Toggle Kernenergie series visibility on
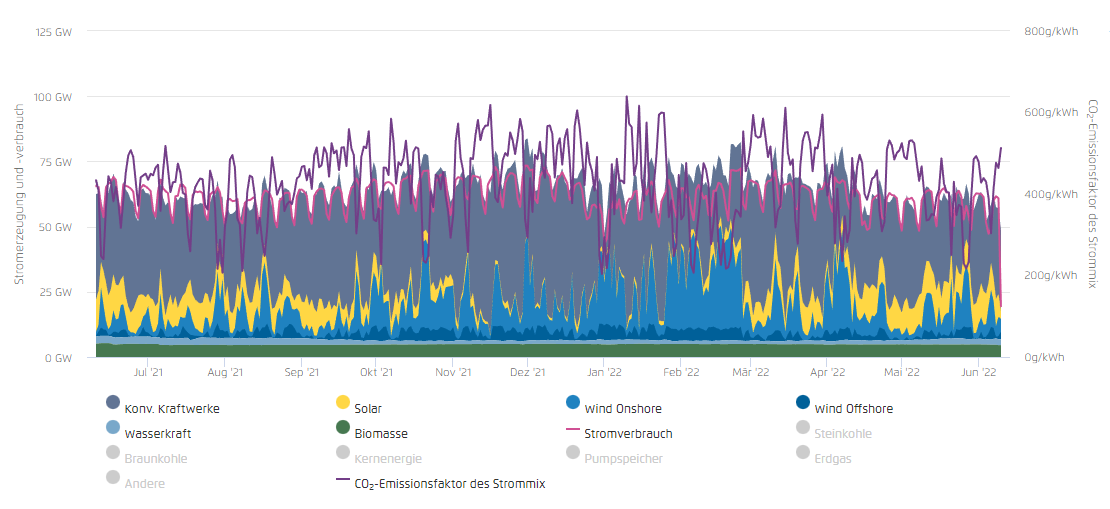Screen dimensions: 1110x509 click(x=388, y=459)
